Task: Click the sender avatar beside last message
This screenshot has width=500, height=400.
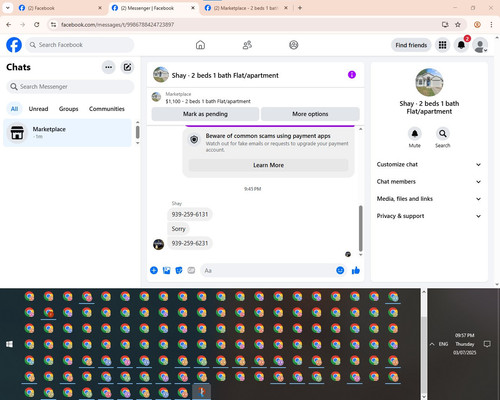Action: [158, 244]
